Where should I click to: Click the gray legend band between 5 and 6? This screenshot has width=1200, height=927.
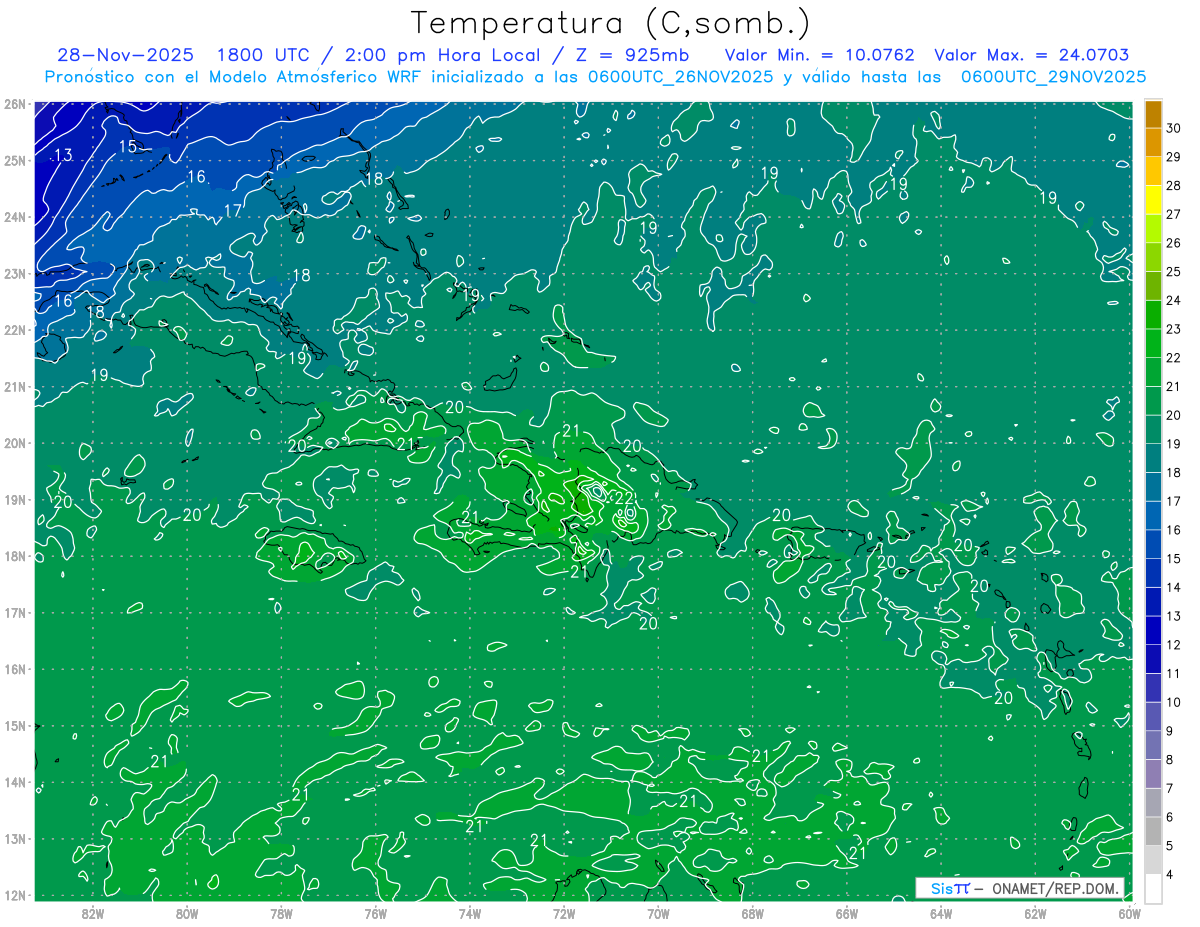(x=1153, y=831)
